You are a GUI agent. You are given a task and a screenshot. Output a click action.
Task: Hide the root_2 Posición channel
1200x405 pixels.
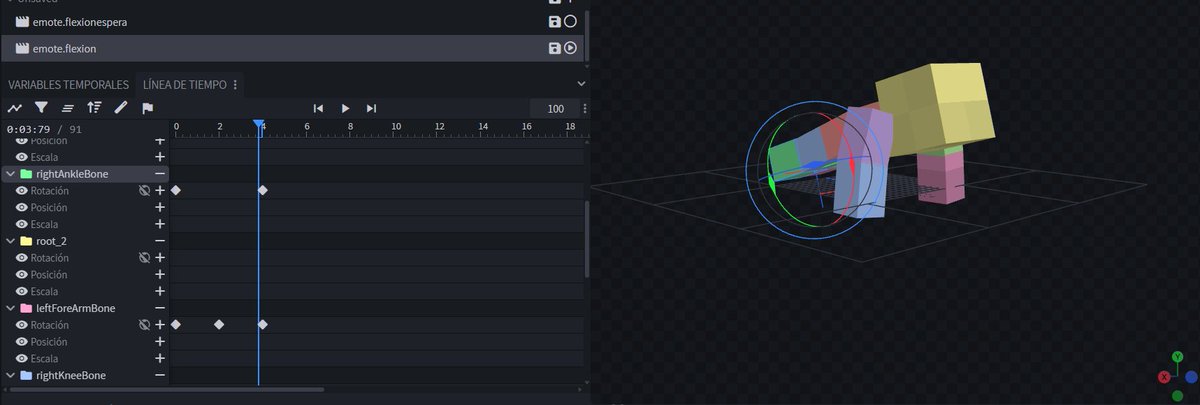[x=21, y=274]
